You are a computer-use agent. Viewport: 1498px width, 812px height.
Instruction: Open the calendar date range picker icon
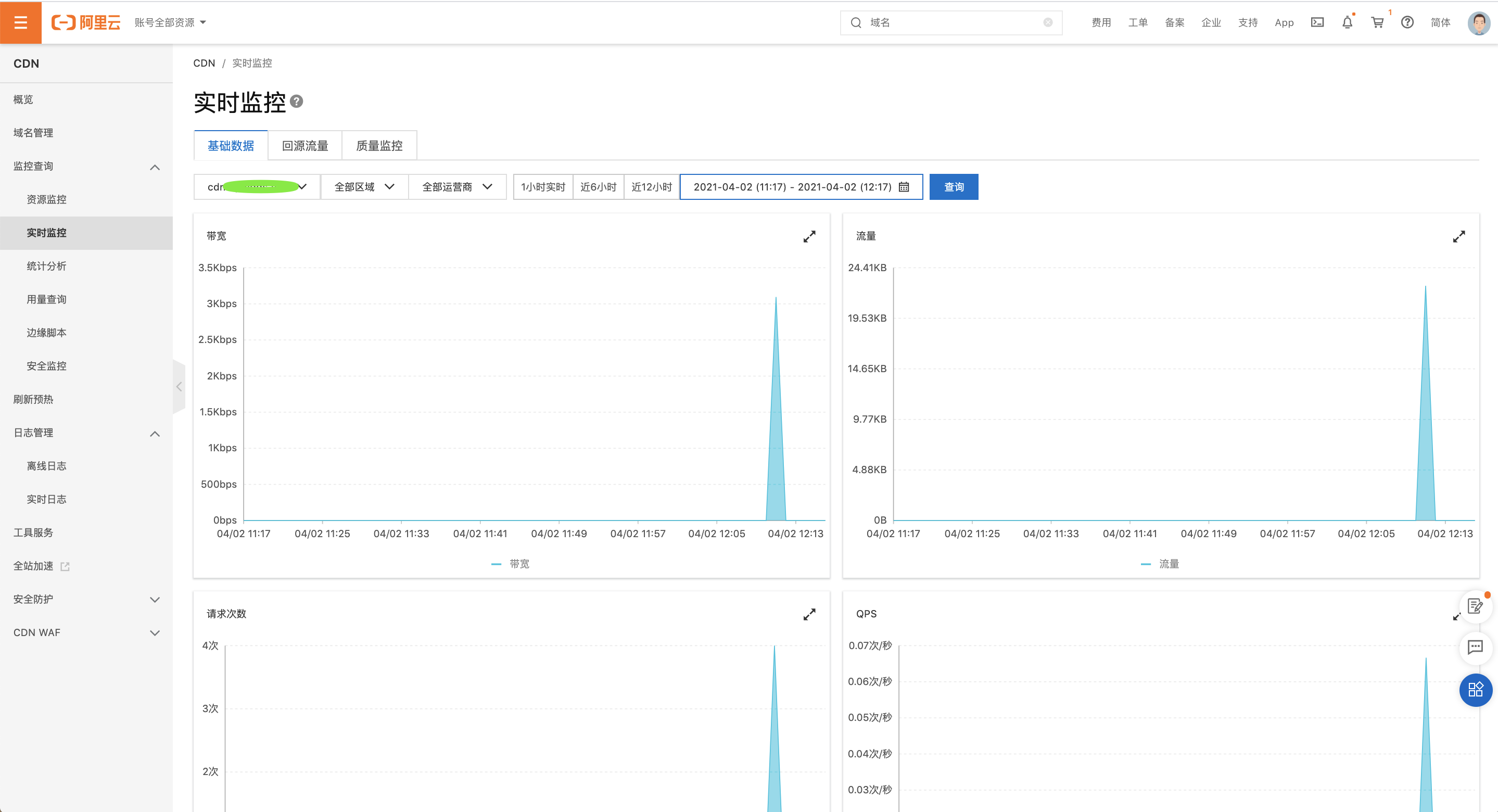[904, 187]
